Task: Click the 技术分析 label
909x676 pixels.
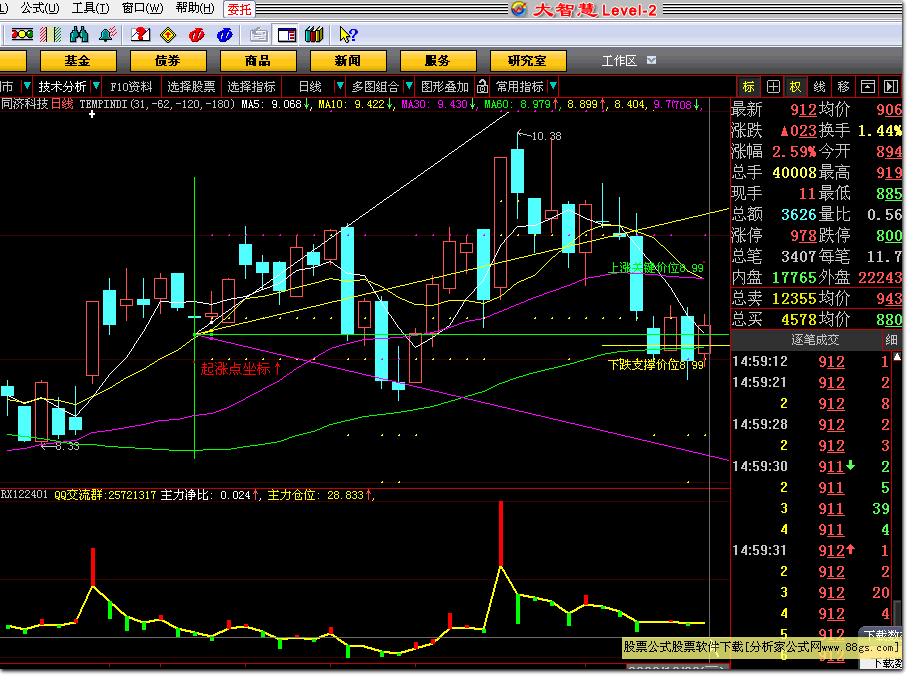Action: click(62, 87)
